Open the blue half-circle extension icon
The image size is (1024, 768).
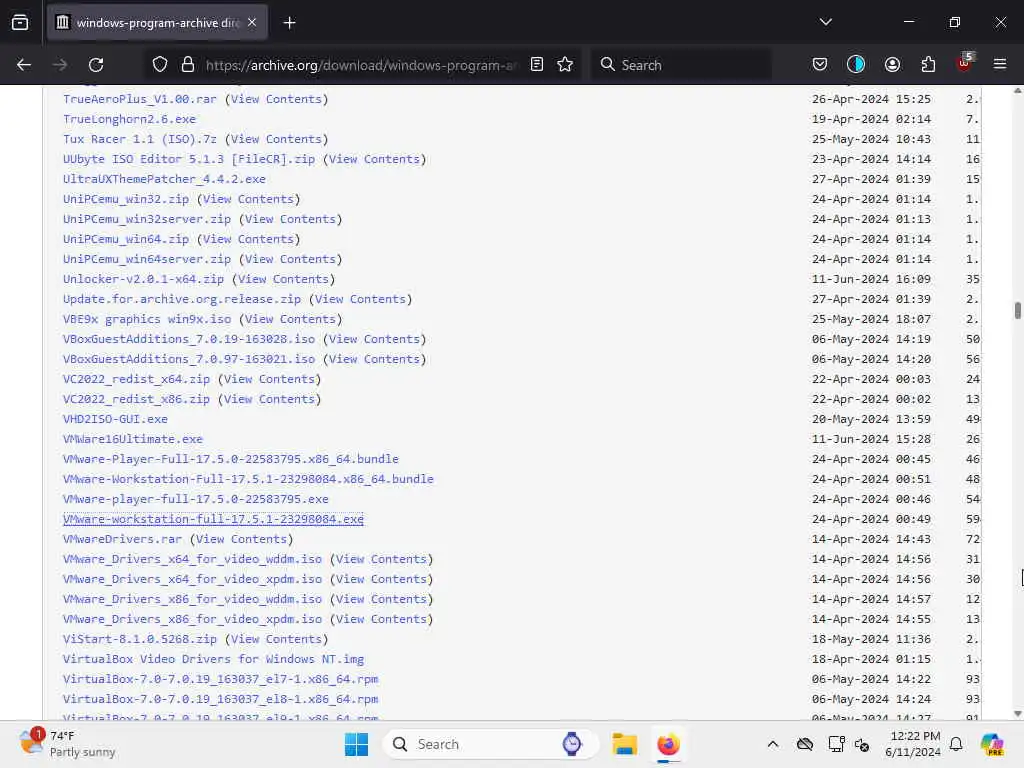coord(856,65)
